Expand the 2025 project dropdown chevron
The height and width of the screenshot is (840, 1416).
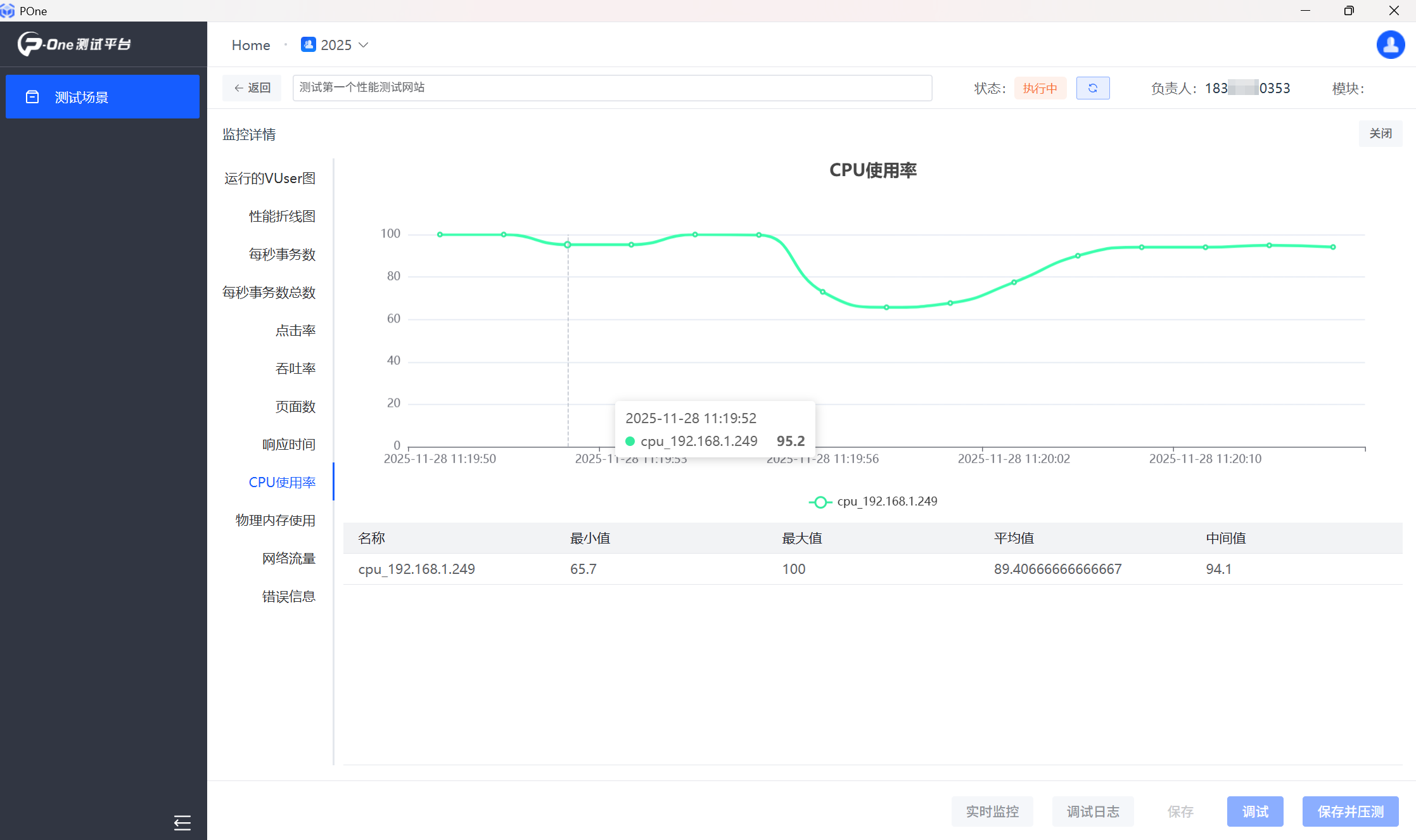(x=364, y=45)
